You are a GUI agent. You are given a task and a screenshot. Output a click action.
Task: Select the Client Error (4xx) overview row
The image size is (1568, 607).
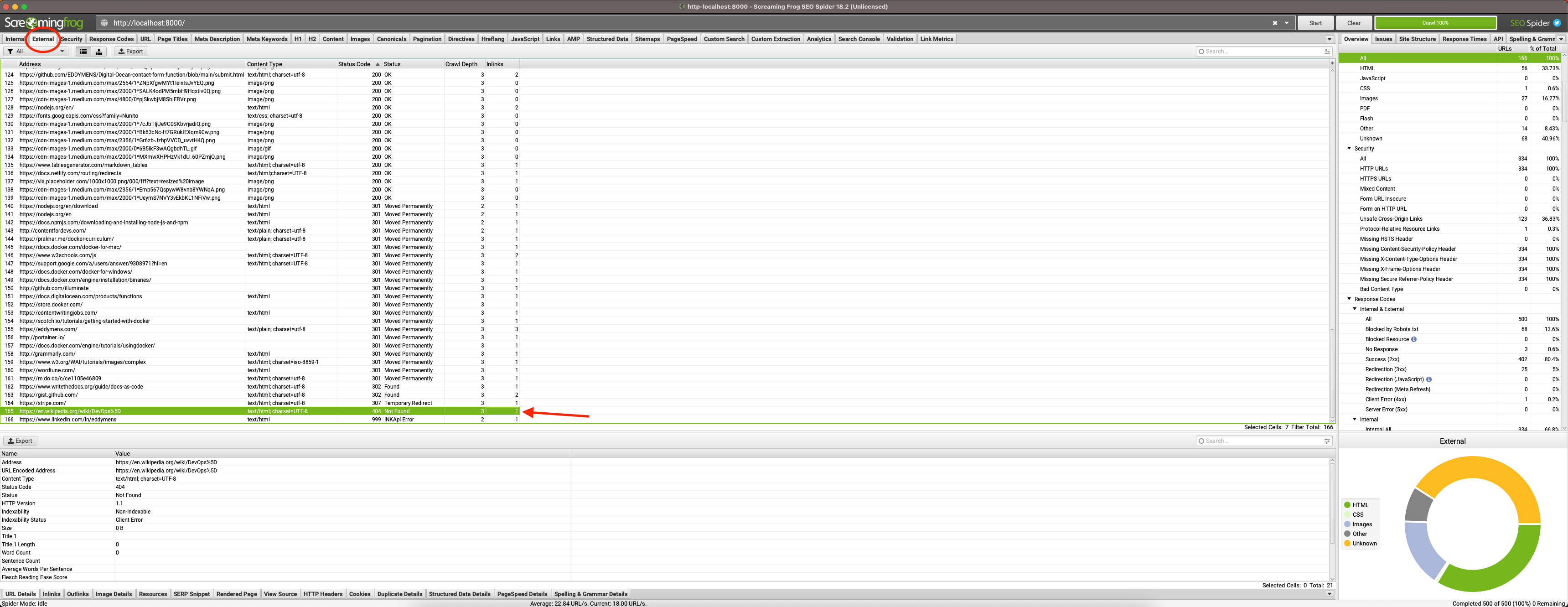point(1450,399)
